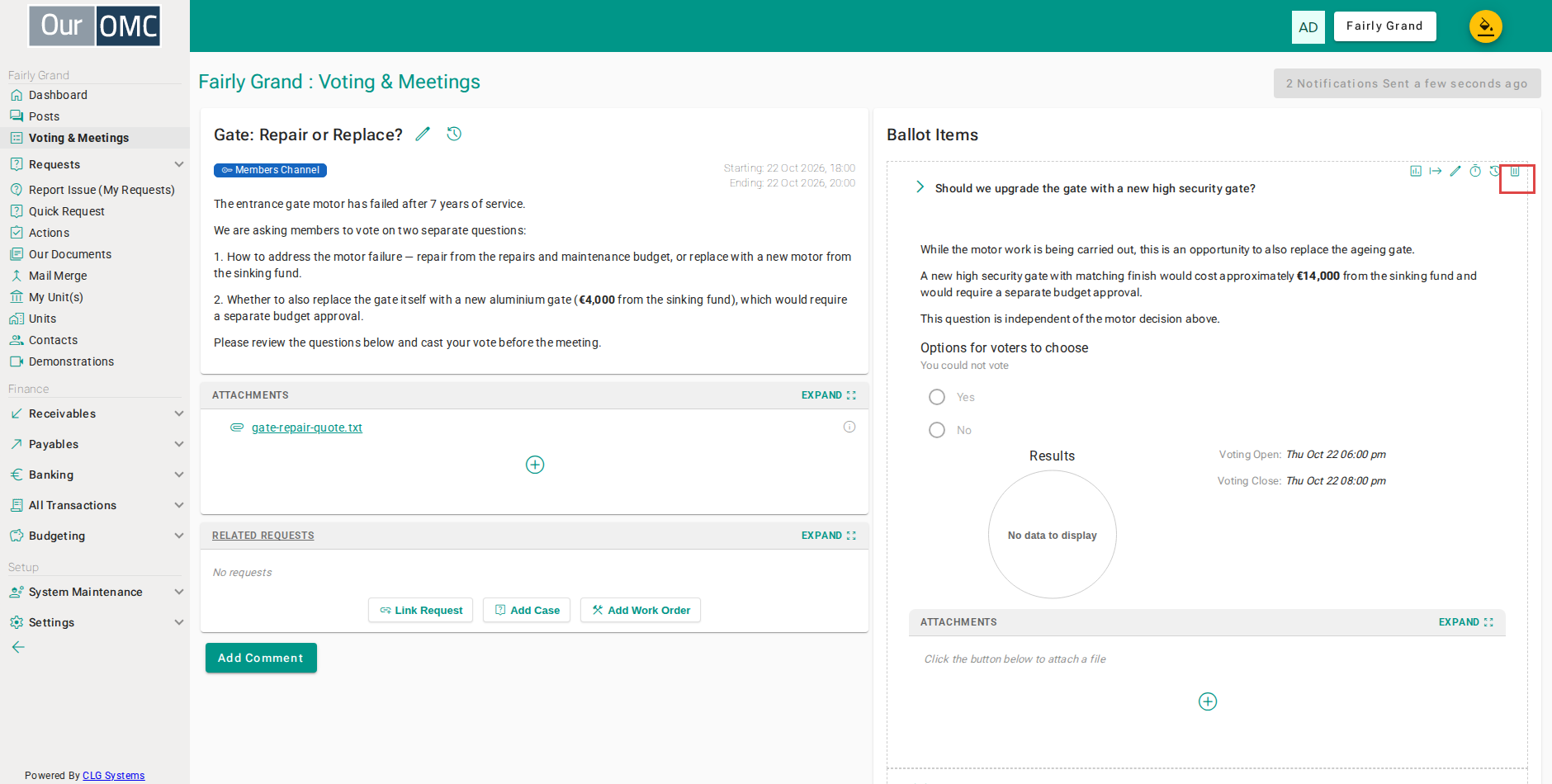Click the notifications sent banner
This screenshot has height=784, width=1552.
coord(1407,83)
